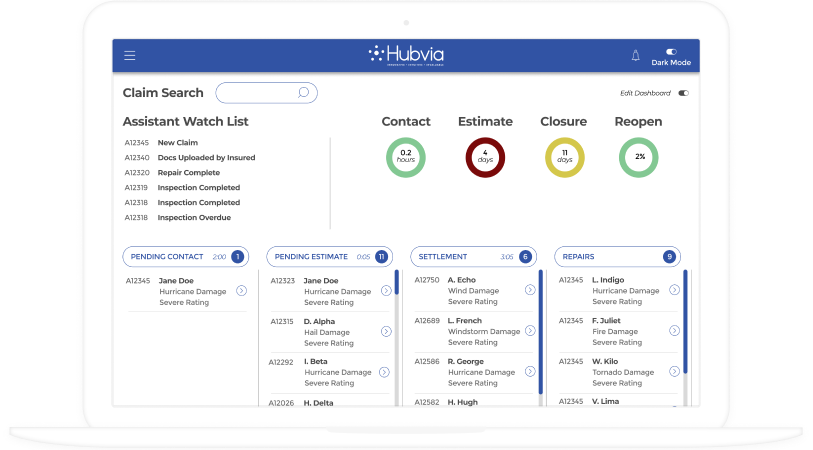Expand I. Beta hurricane claim arrow

(x=386, y=371)
